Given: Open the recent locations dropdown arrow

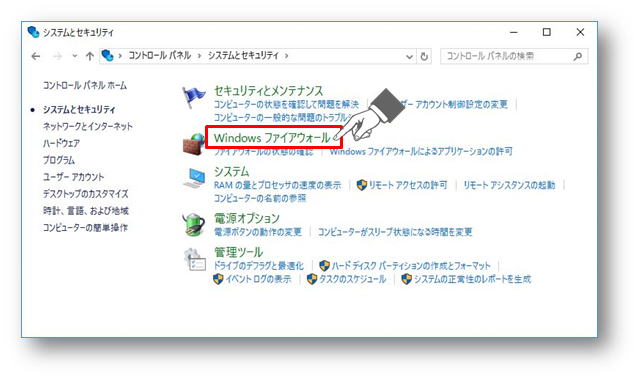Looking at the screenshot, I should [74, 56].
